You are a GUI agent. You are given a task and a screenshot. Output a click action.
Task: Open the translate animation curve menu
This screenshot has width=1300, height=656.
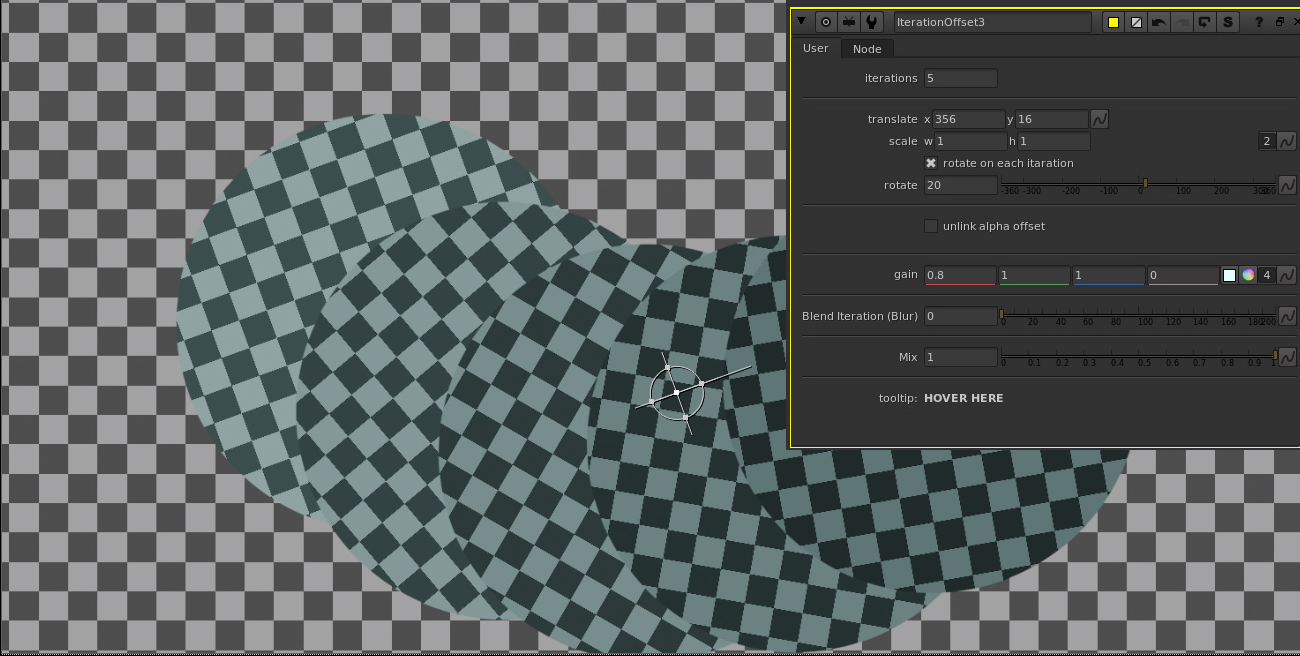coord(1099,119)
